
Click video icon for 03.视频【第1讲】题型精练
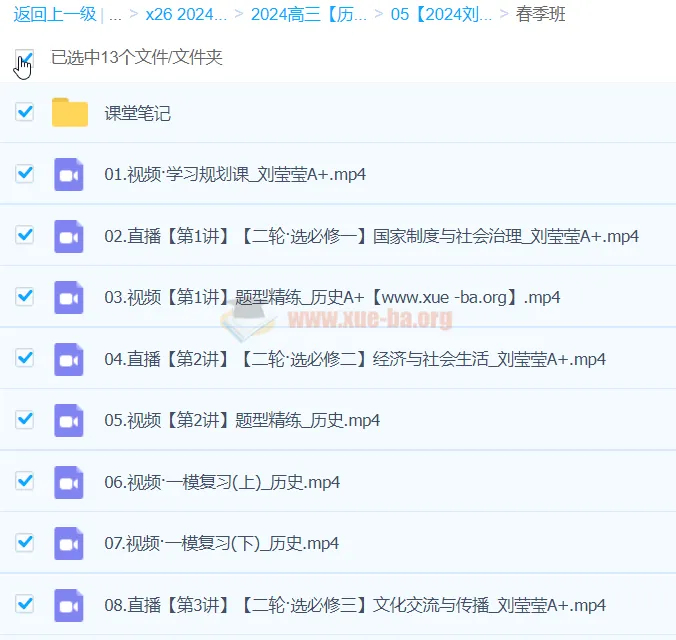[x=69, y=297]
